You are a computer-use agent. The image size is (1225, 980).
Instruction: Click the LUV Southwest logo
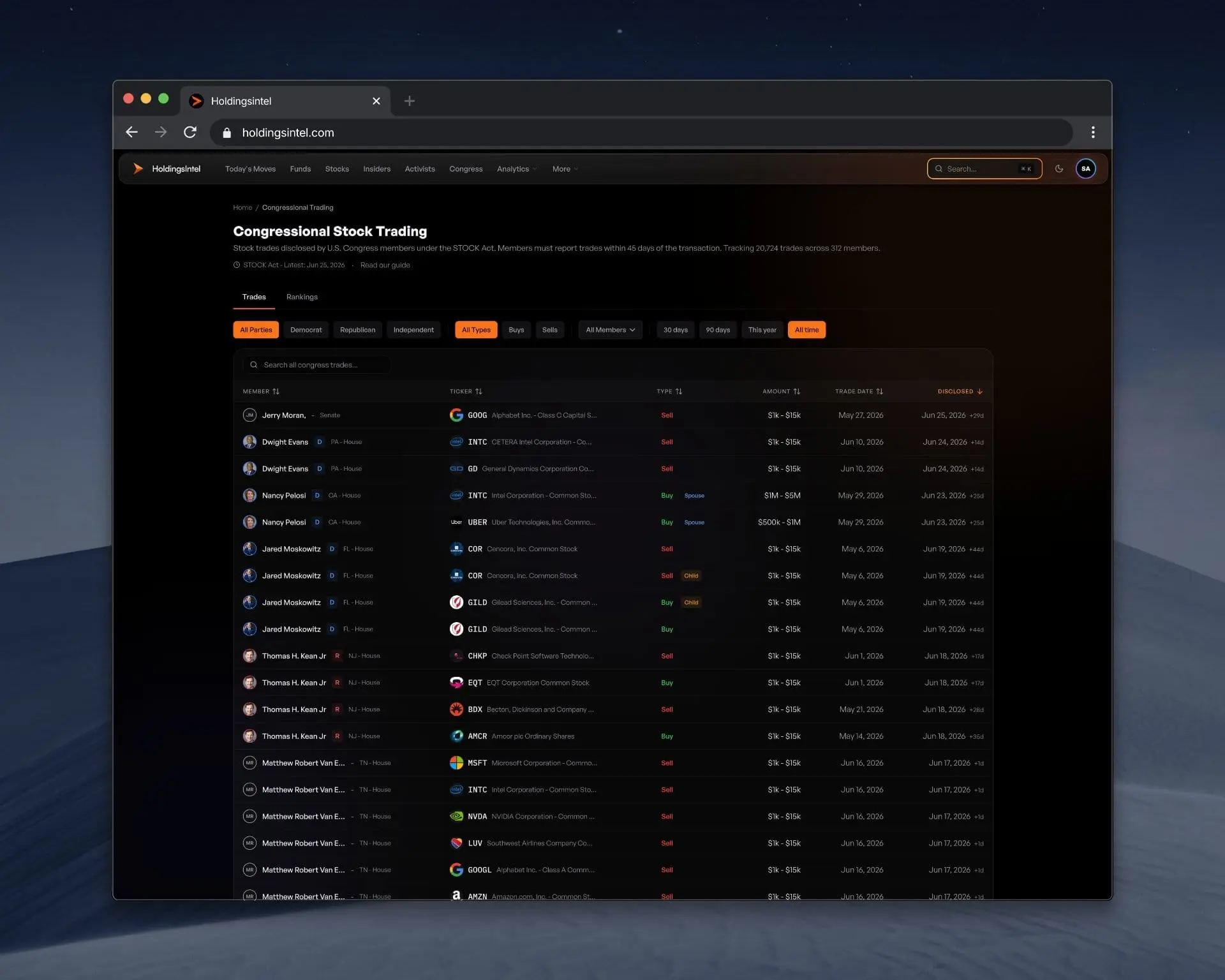click(x=456, y=843)
